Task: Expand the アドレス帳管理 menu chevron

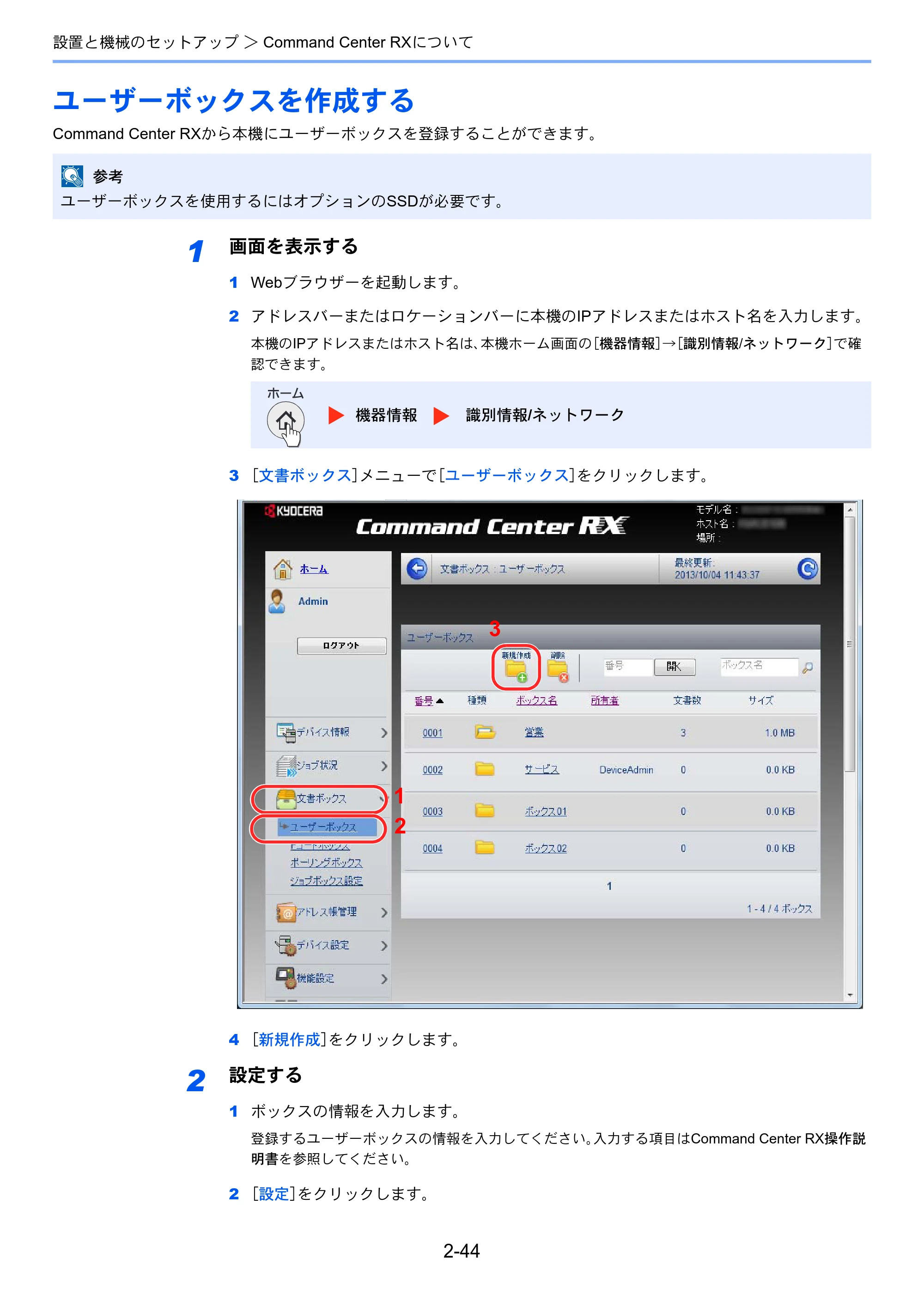Action: point(384,912)
